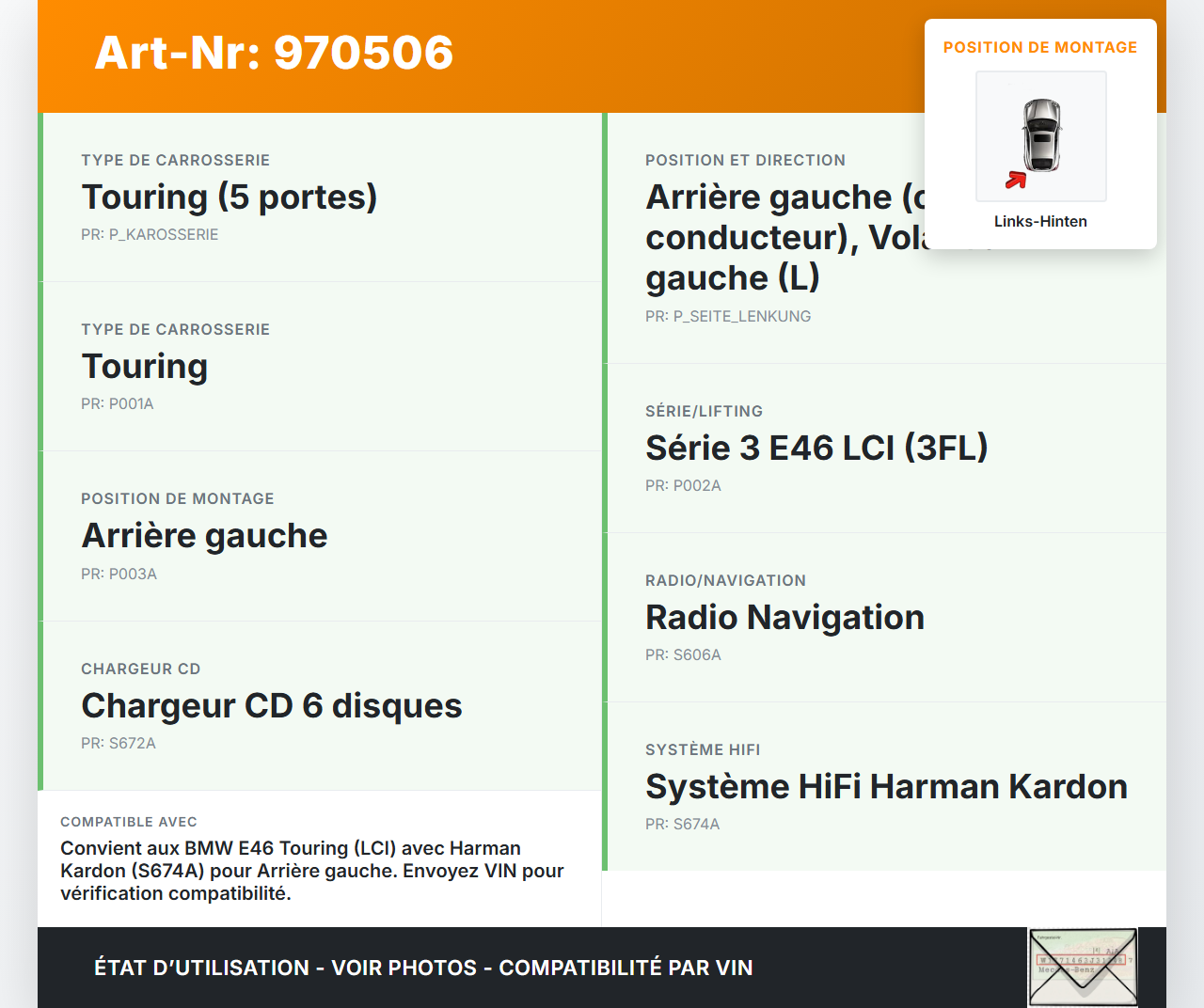Screen dimensions: 1204x1008
Task: Select the Links-Hinten position indicator
Action: tap(1040, 221)
